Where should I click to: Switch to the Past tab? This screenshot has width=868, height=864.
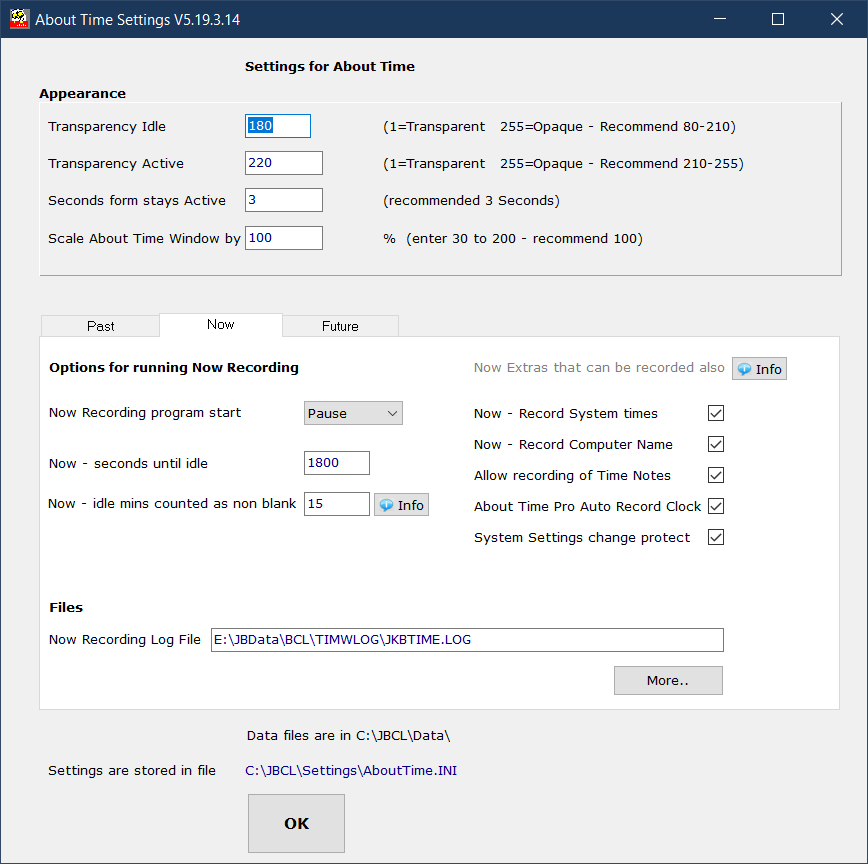pyautogui.click(x=100, y=325)
